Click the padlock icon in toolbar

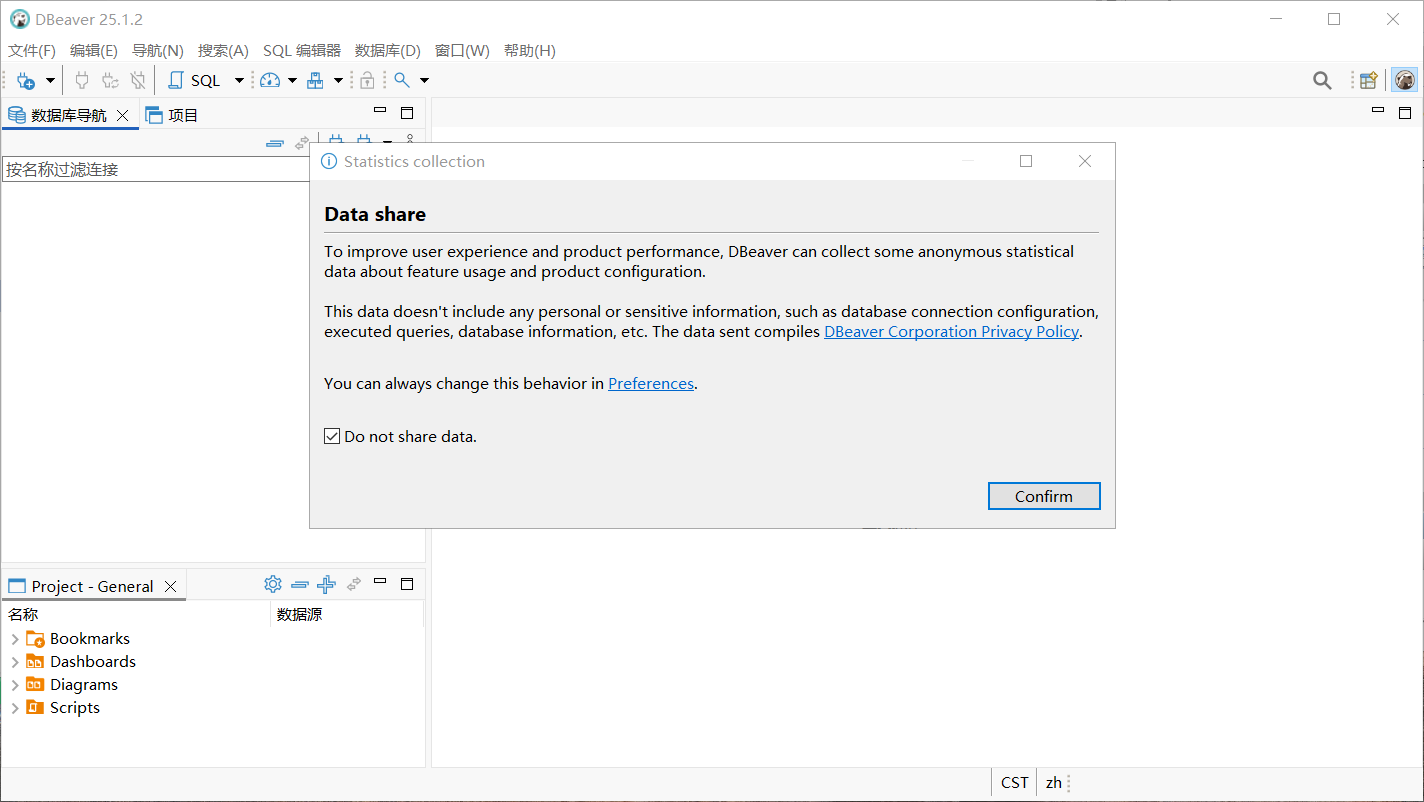pyautogui.click(x=367, y=80)
